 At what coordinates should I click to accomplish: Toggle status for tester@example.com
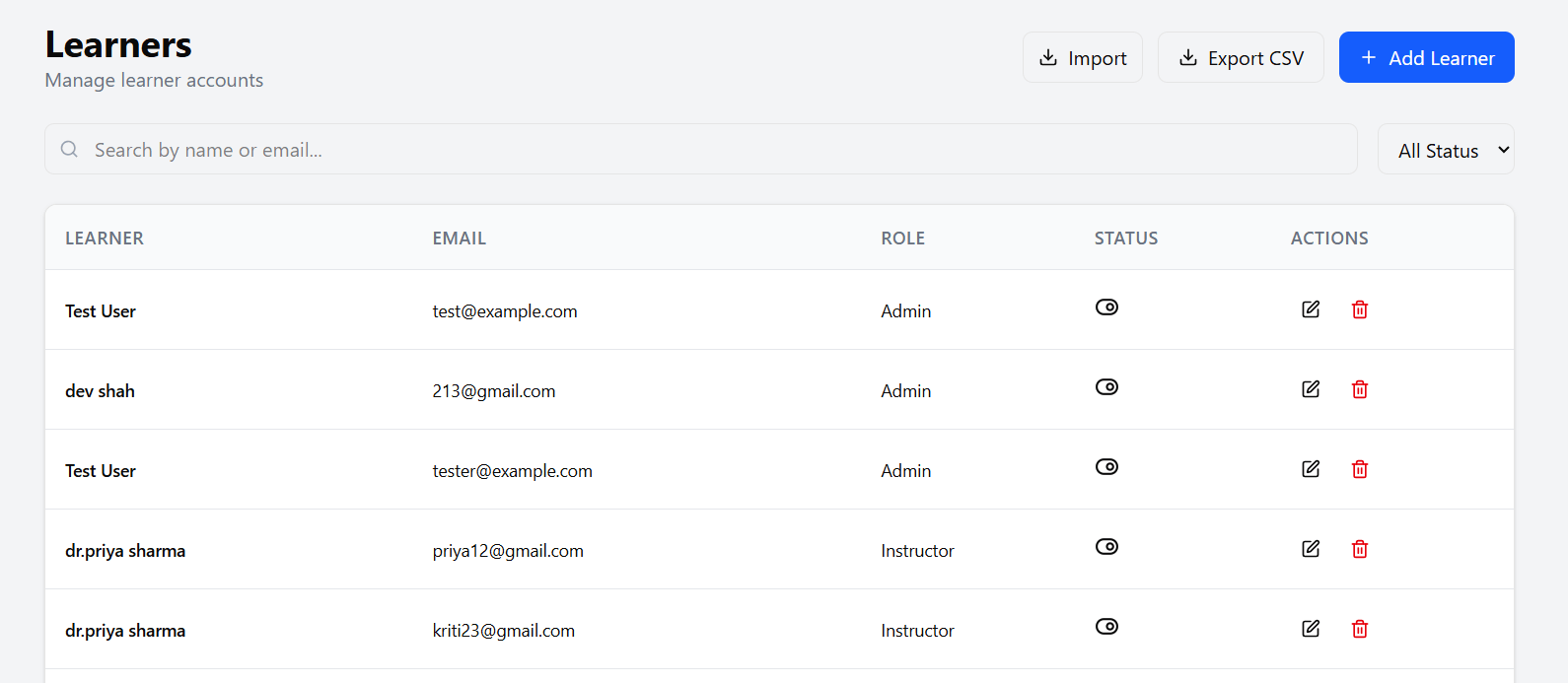1106,467
